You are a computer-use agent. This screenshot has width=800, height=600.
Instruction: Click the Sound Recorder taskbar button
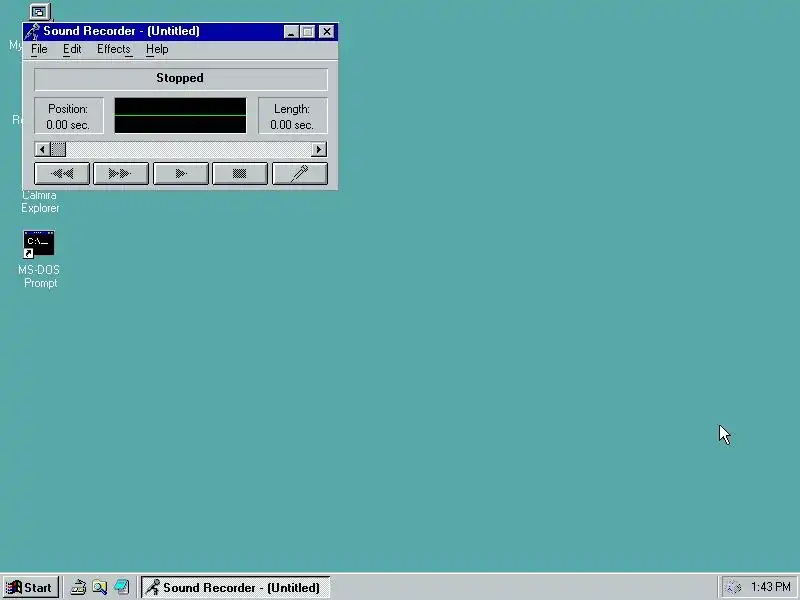click(235, 588)
